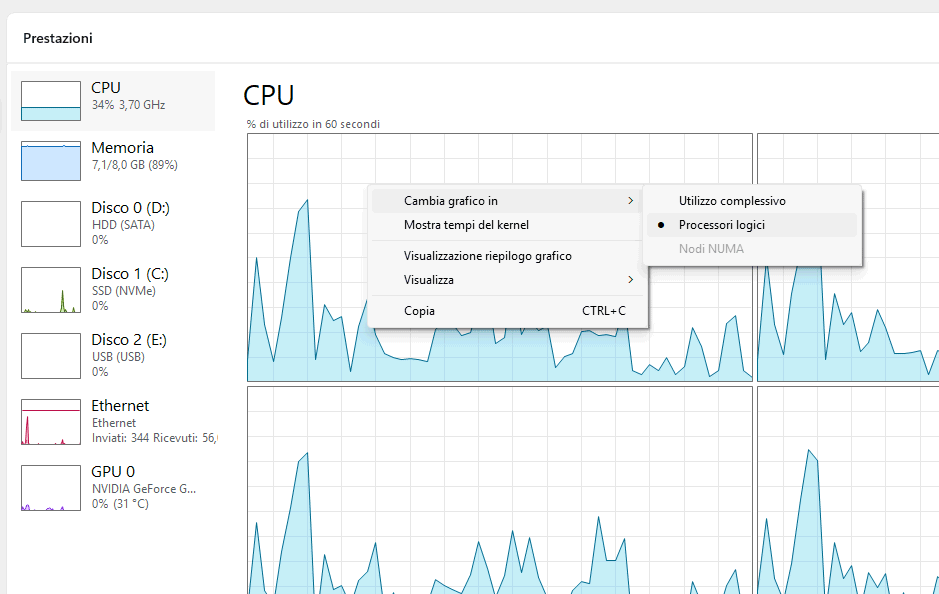This screenshot has width=939, height=594.
Task: Open Memoria performance thumbnail
Action: (x=51, y=161)
